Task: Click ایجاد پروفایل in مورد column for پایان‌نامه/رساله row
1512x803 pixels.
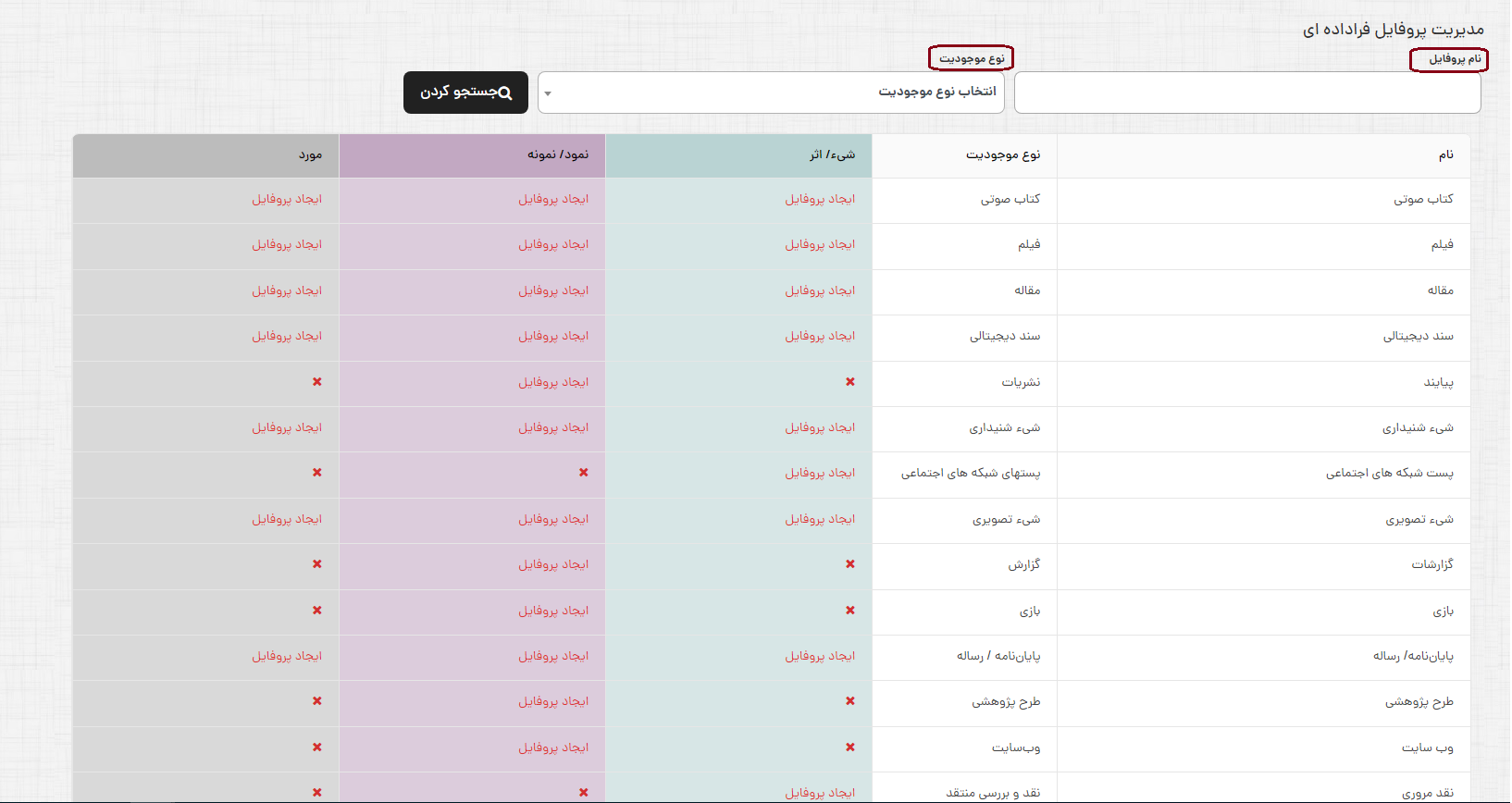Action: coord(287,656)
